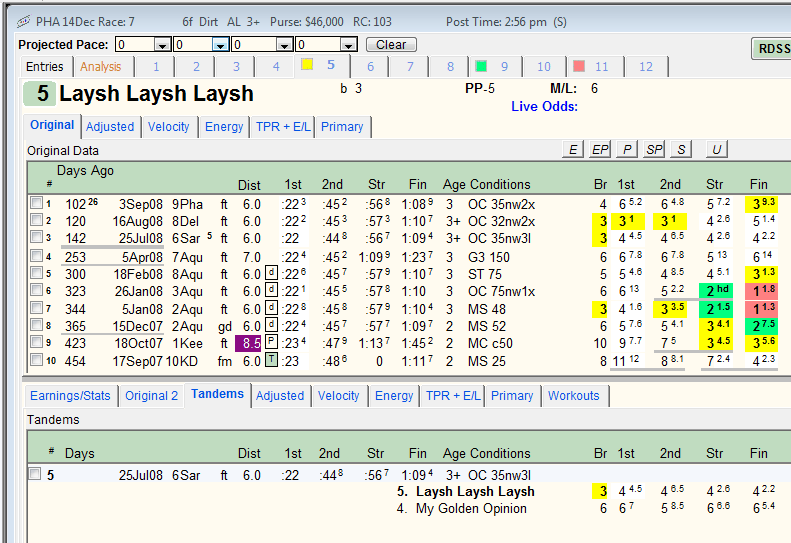
Task: Select the SP running style button
Action: 654,149
